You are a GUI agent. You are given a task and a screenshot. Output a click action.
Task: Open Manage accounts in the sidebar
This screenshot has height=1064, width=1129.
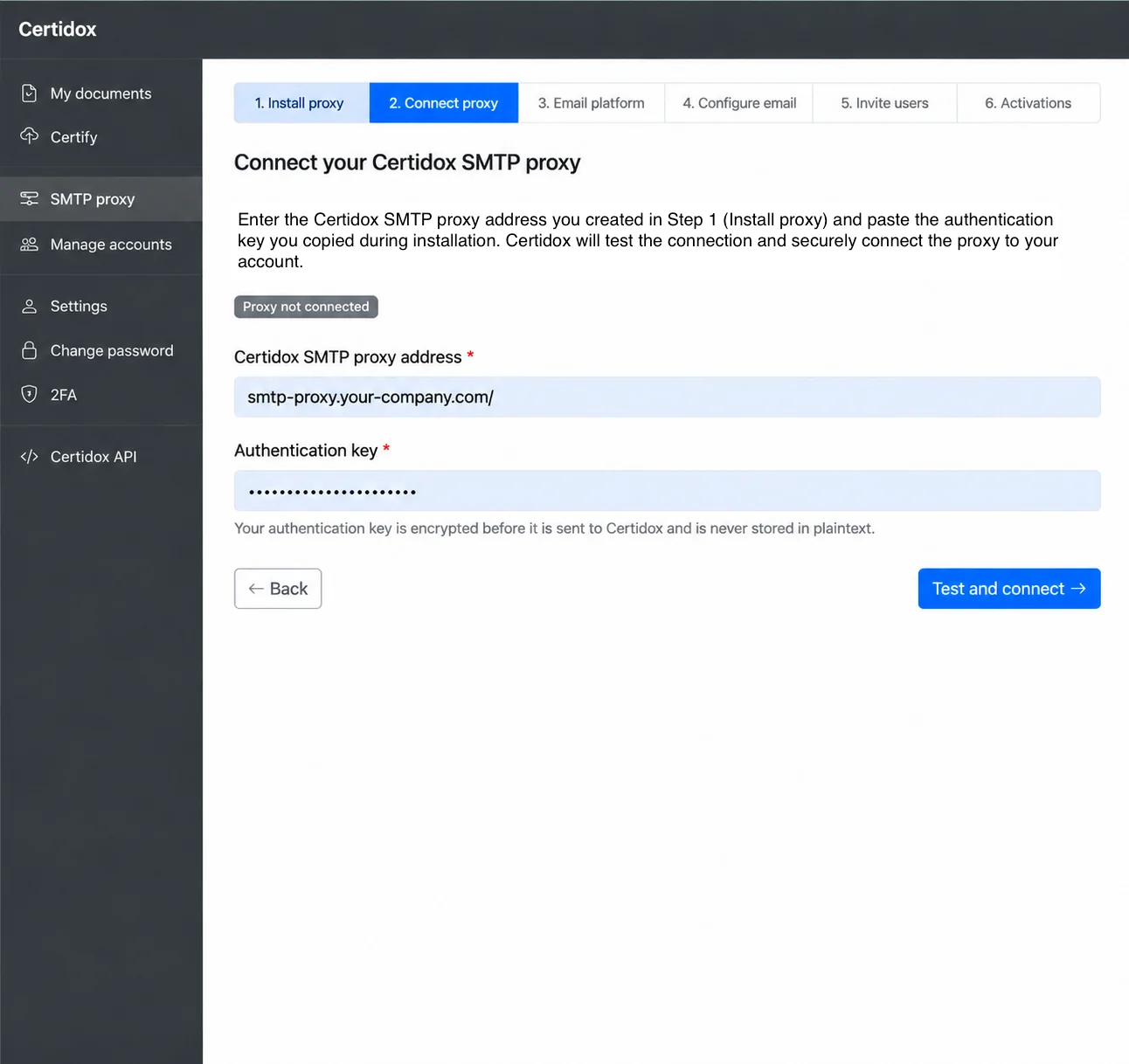(x=101, y=245)
